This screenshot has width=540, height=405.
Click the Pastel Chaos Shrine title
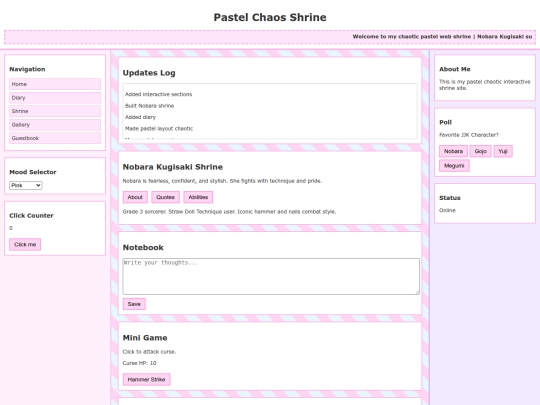point(270,17)
